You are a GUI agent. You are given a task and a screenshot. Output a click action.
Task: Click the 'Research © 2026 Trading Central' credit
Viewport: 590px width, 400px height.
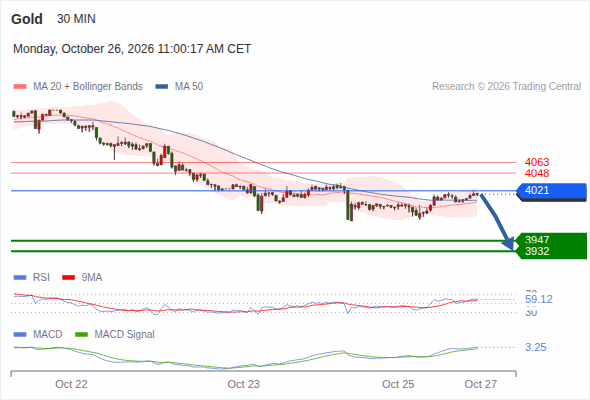coord(506,87)
